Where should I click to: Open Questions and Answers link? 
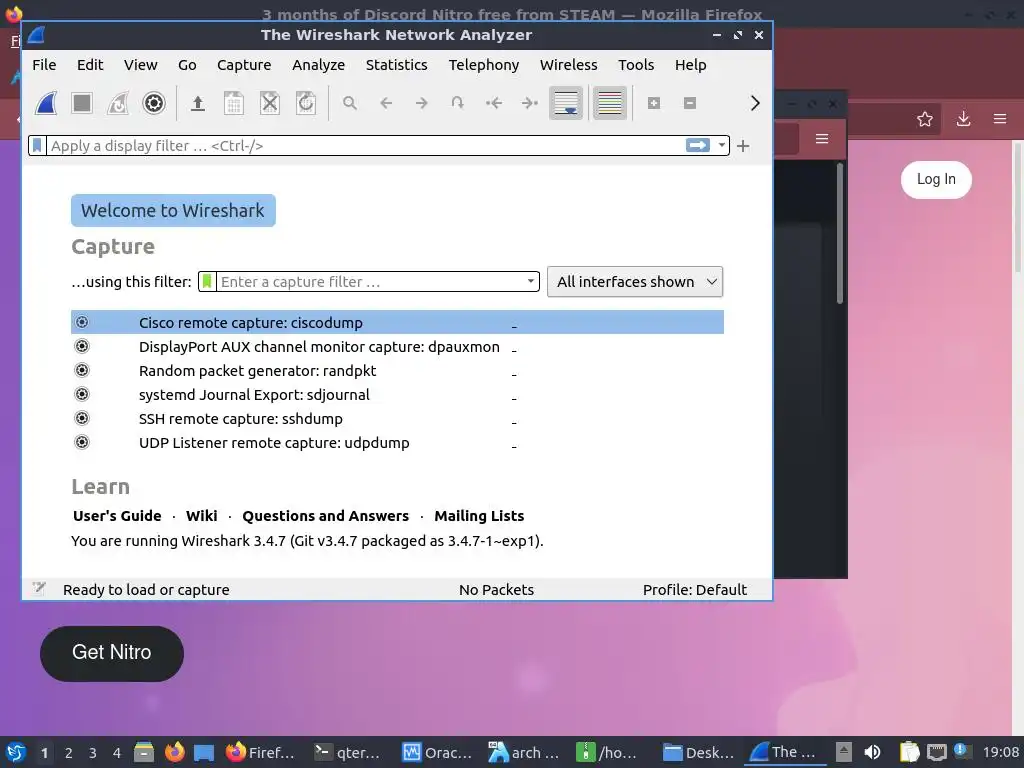pos(325,516)
